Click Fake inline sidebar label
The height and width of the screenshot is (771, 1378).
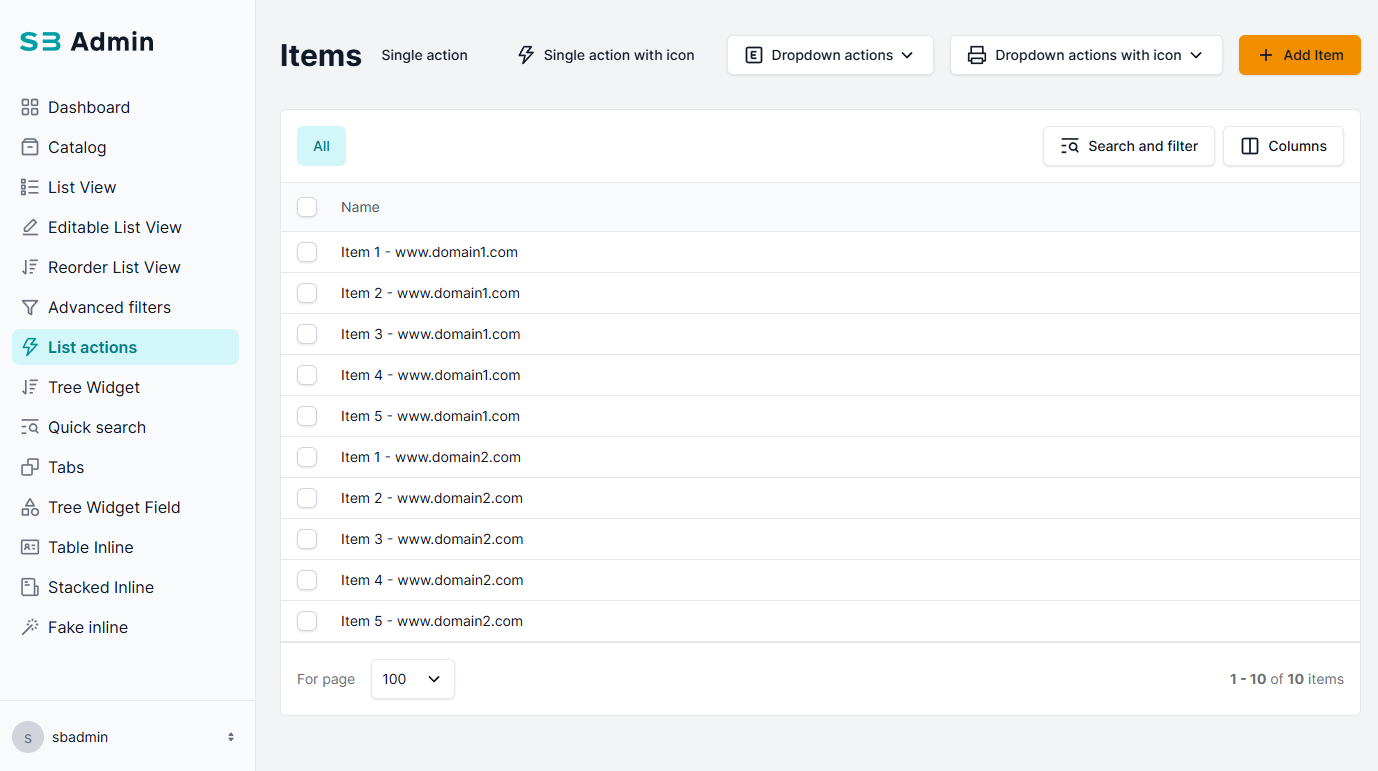click(88, 627)
